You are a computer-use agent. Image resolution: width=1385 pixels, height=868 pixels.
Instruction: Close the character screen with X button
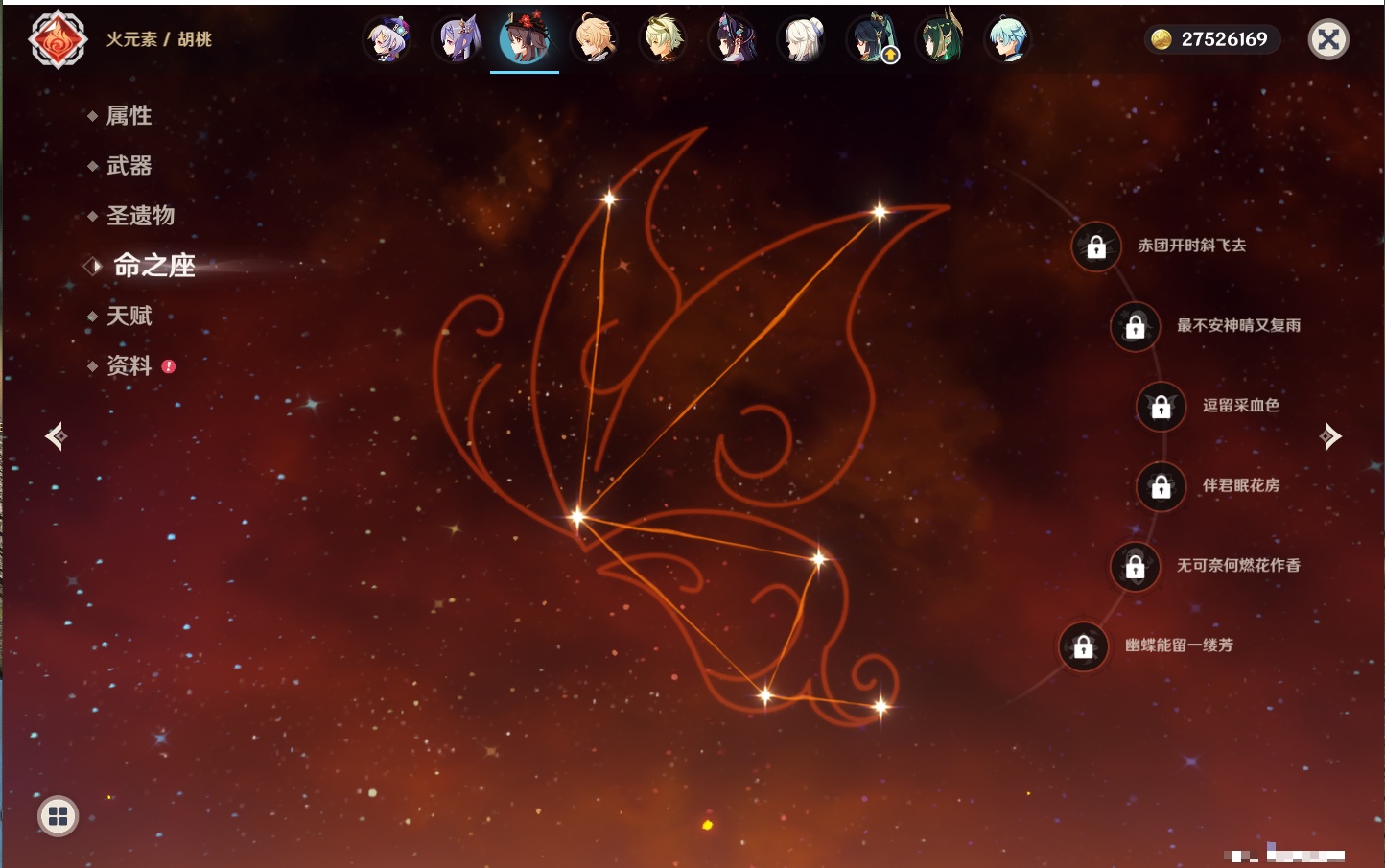[x=1328, y=39]
